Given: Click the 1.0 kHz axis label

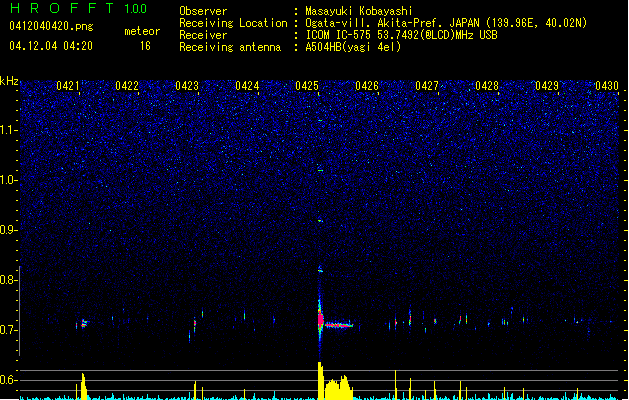Looking at the screenshot, I should pos(8,180).
